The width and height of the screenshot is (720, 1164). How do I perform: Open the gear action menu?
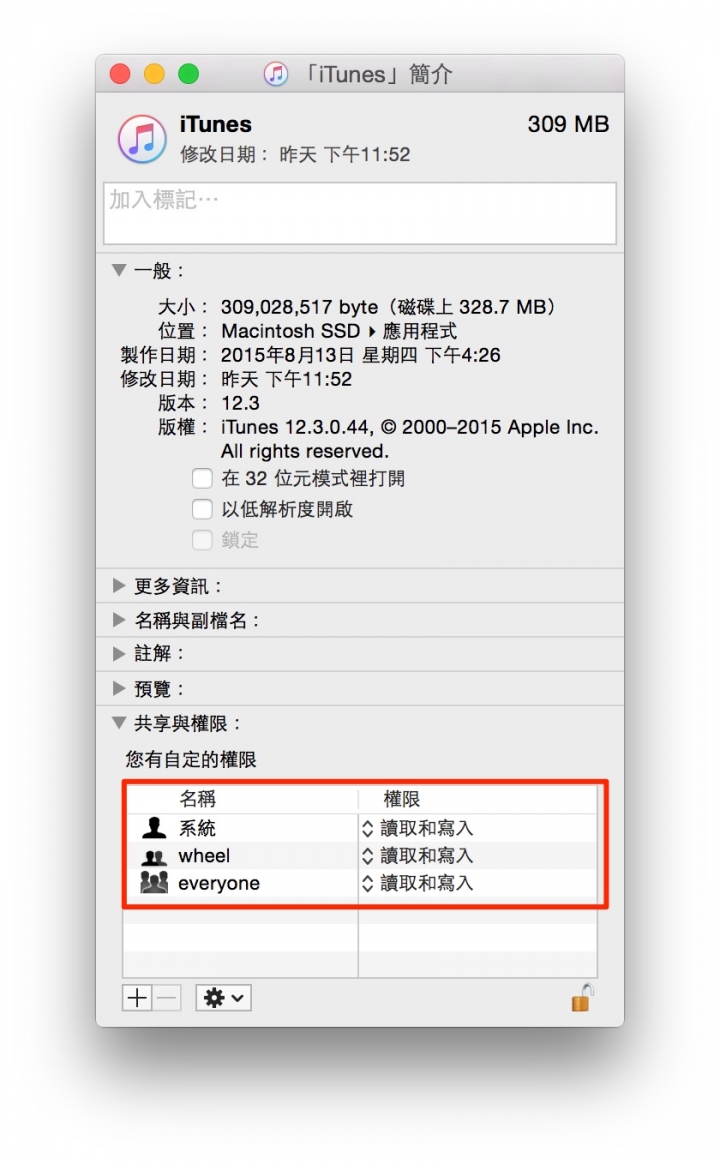pos(223,998)
